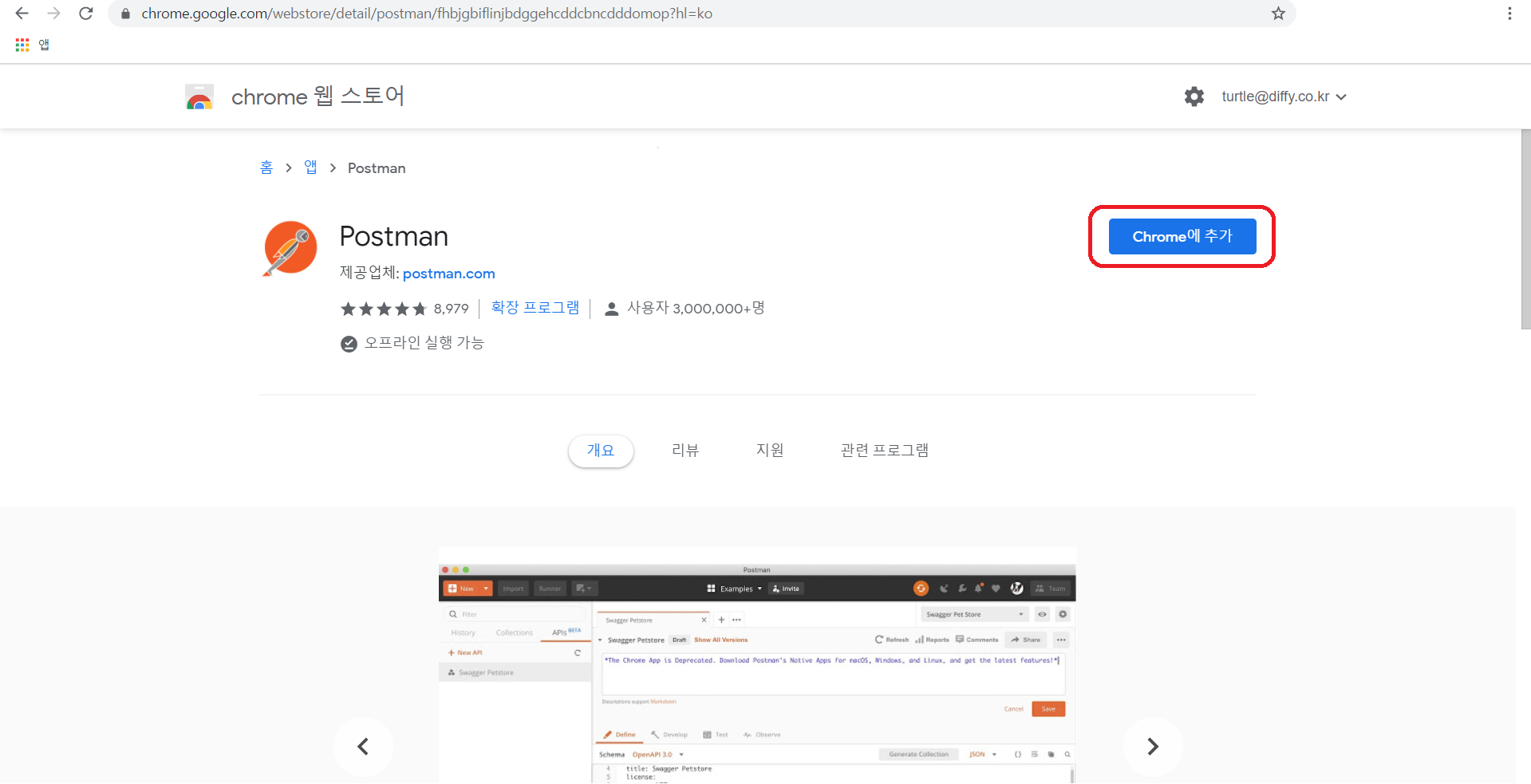Image resolution: width=1531 pixels, height=784 pixels.
Task: Show previous screenshot with left arrow
Action: (363, 747)
